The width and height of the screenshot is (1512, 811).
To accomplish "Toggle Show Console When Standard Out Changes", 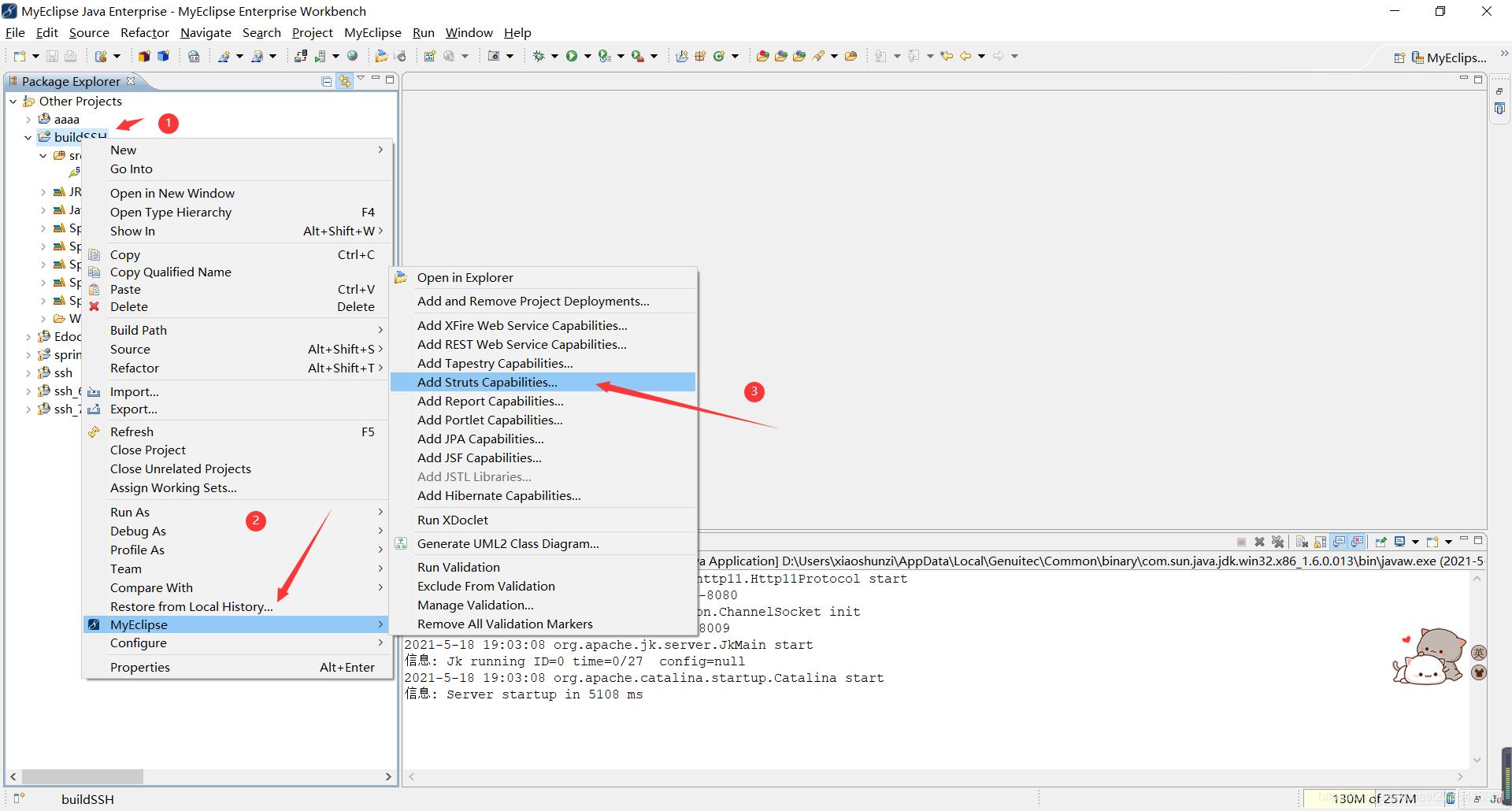I will tap(1339, 542).
